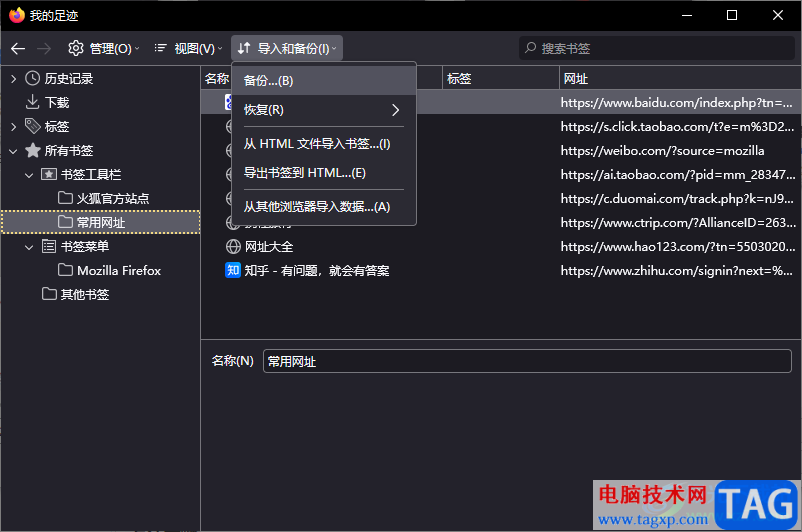Collapse the 书签菜单 tree node

coord(29,247)
